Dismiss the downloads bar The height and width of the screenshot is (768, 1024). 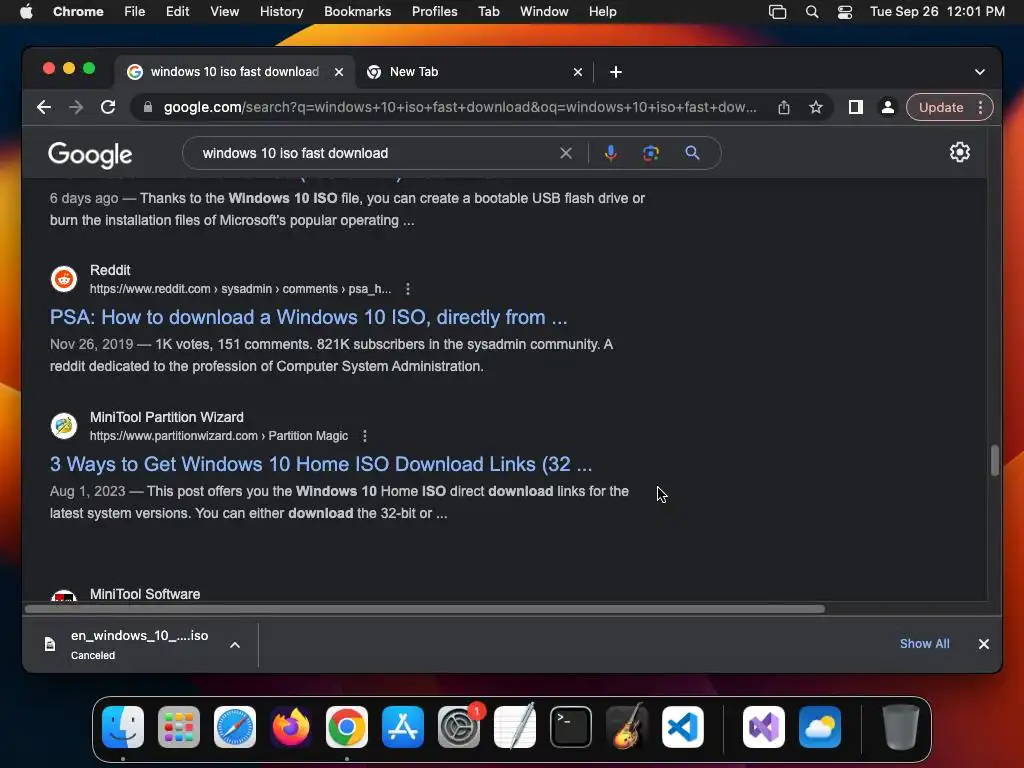(x=984, y=644)
